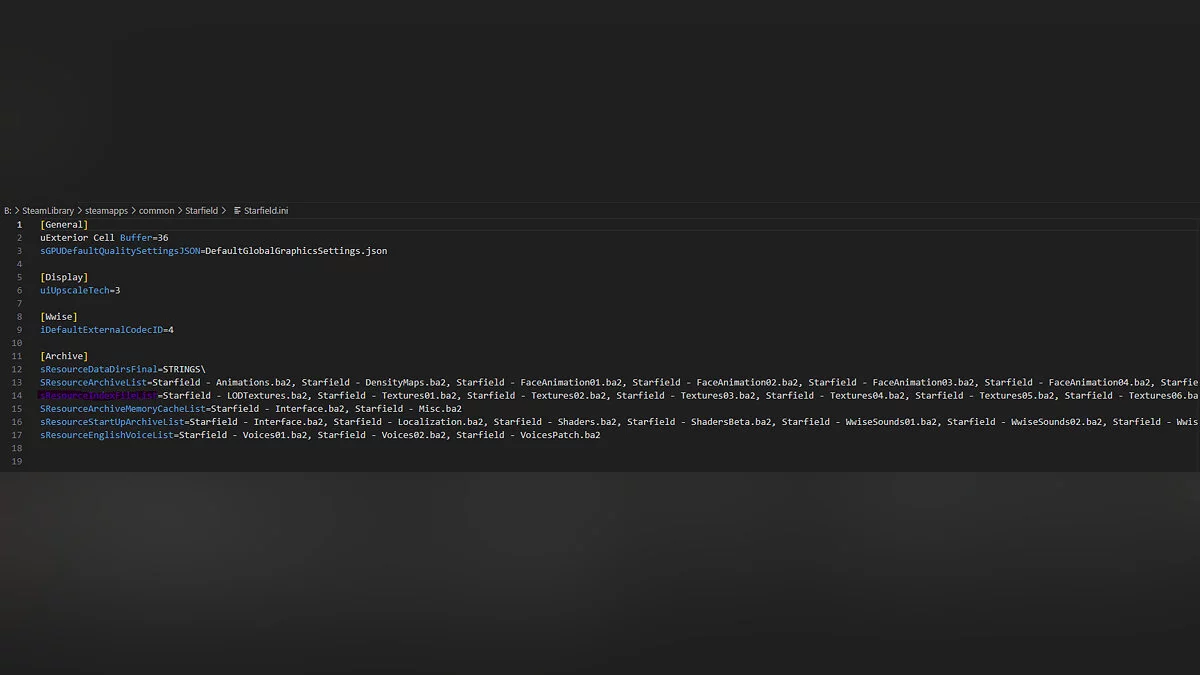Place cursor on the [Archive] section header
The width and height of the screenshot is (1200, 675).
tap(64, 356)
